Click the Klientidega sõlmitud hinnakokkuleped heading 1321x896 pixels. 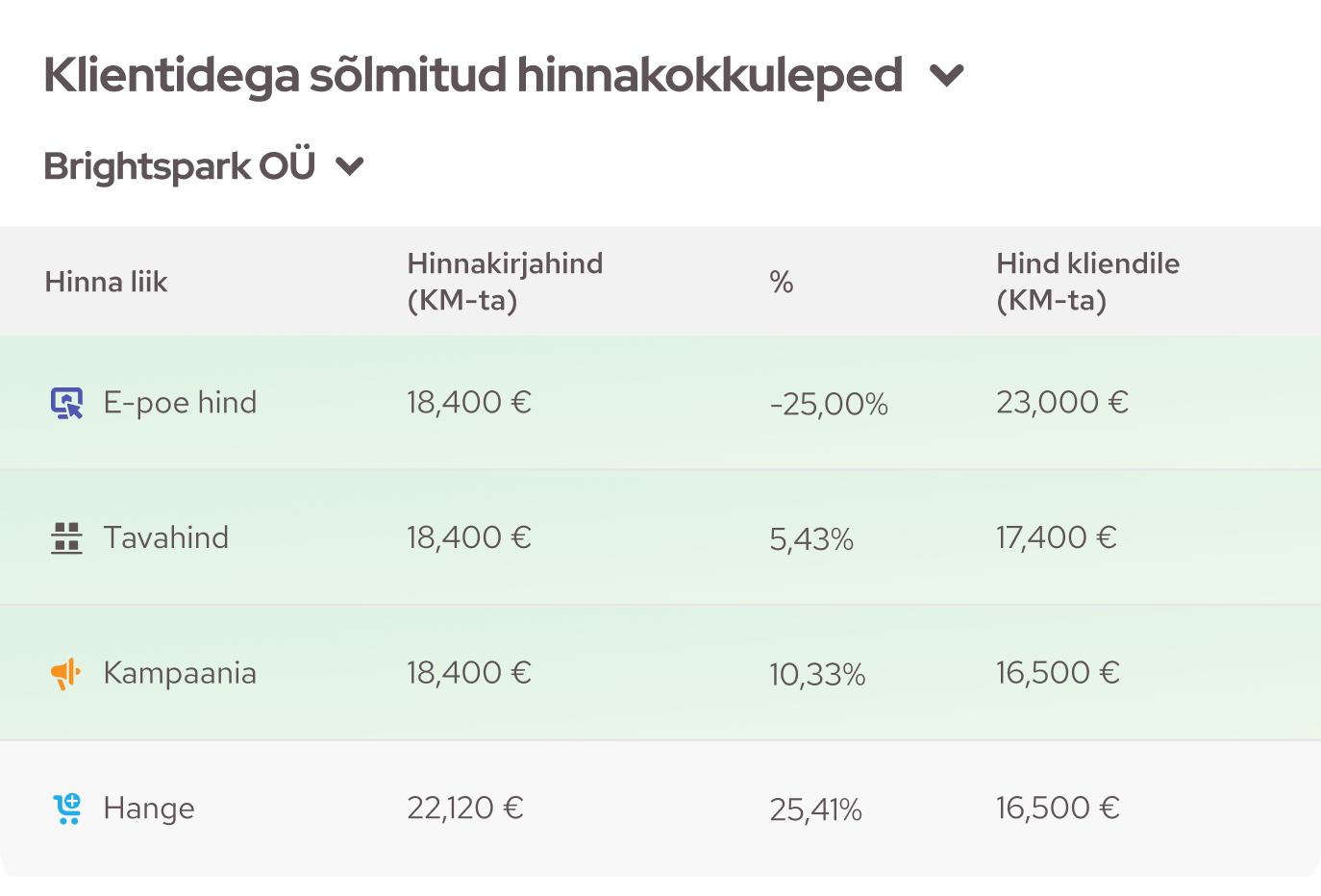pyautogui.click(x=473, y=76)
